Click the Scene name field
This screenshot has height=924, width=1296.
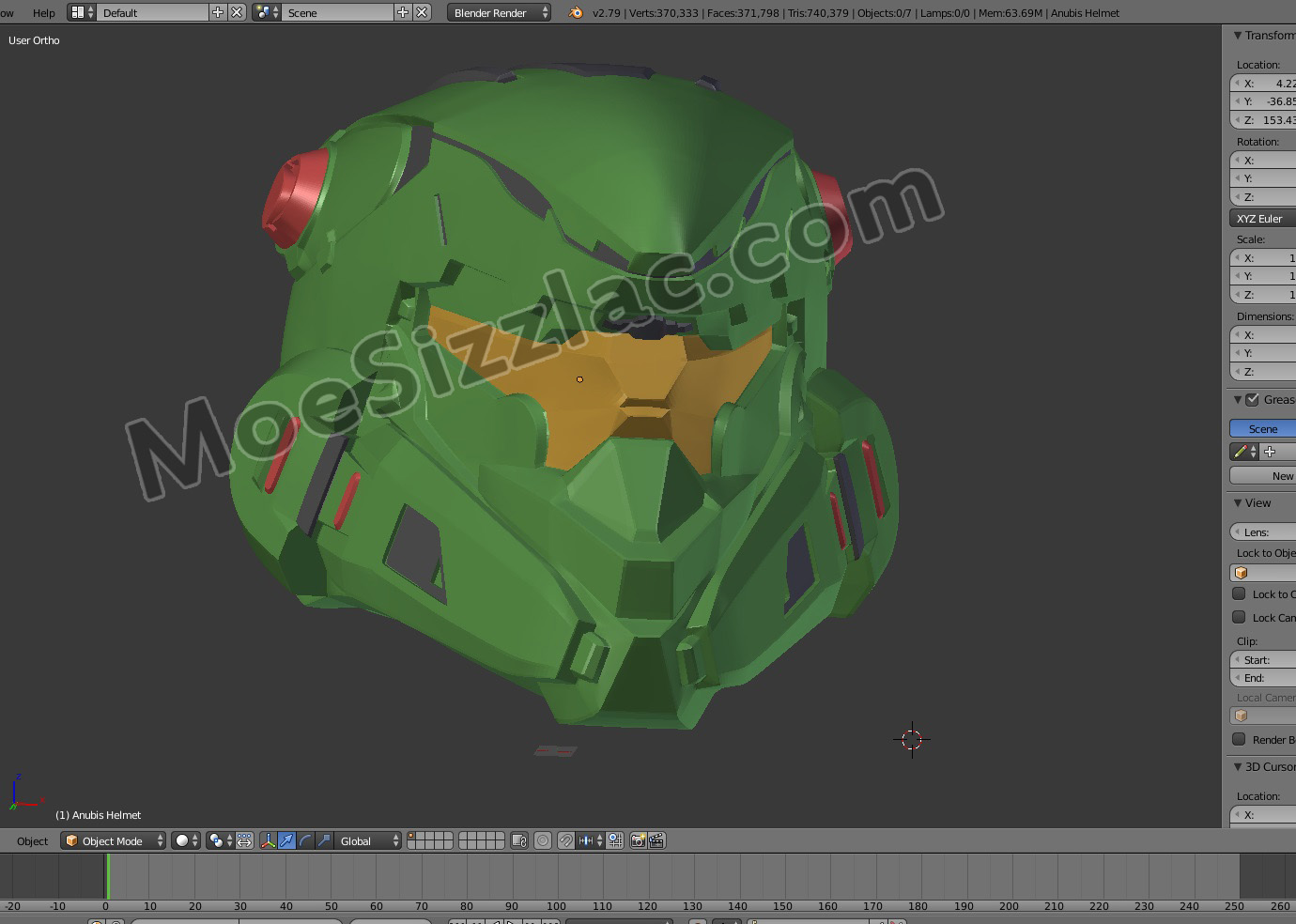click(x=337, y=12)
